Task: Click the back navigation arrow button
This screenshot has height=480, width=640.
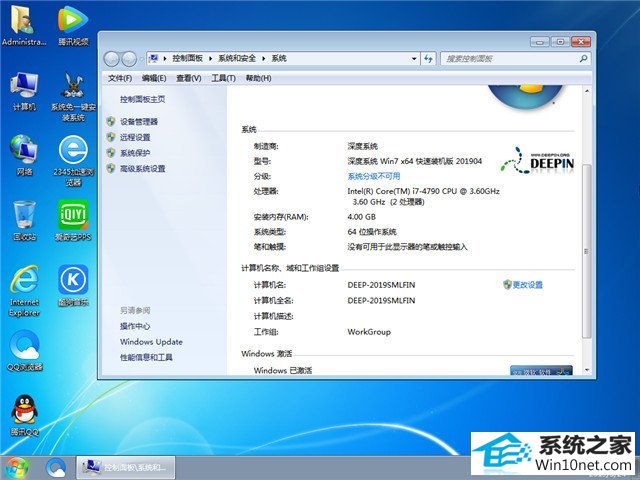Action: [113, 59]
